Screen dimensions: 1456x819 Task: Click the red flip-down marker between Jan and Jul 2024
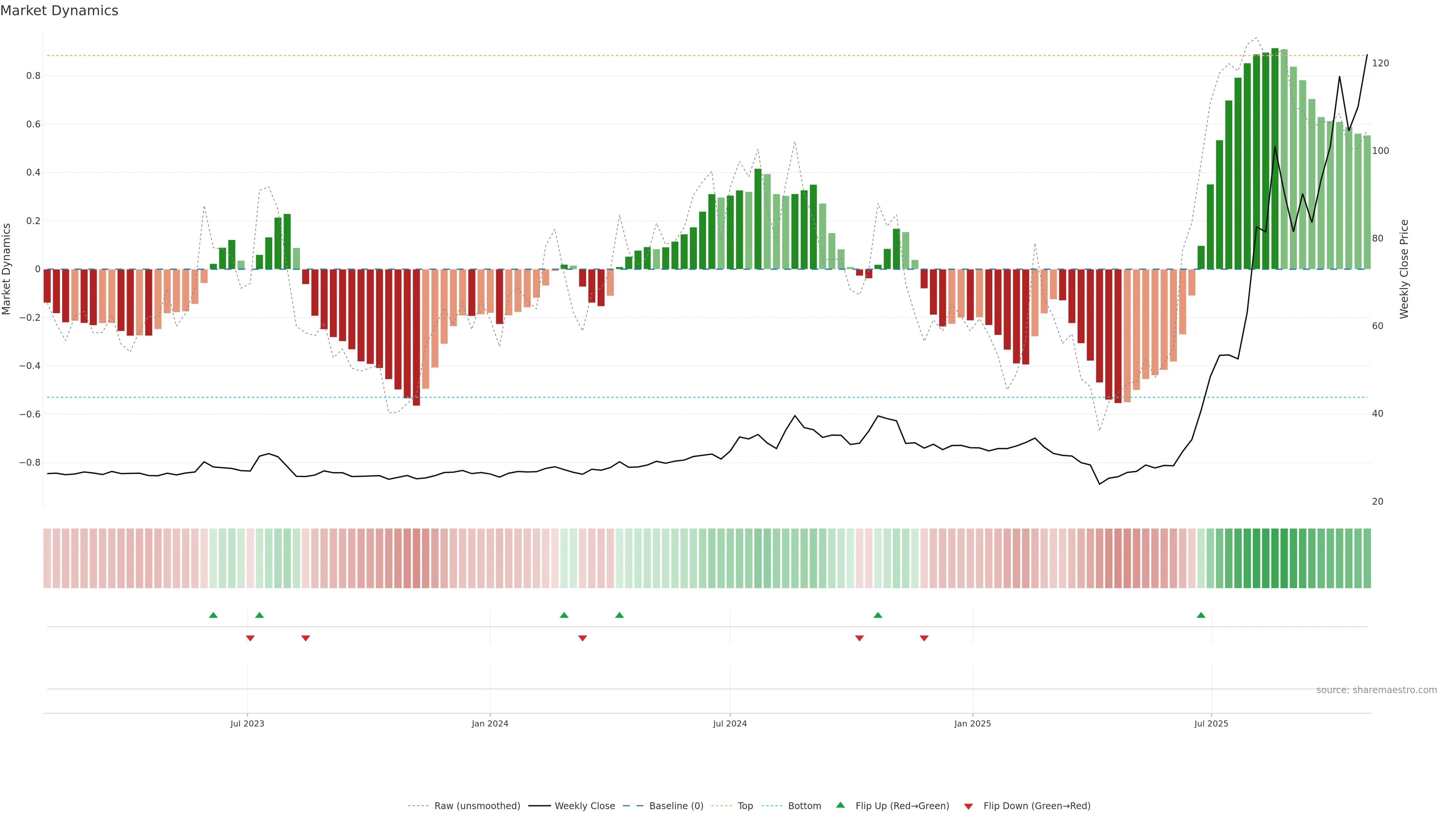(582, 638)
